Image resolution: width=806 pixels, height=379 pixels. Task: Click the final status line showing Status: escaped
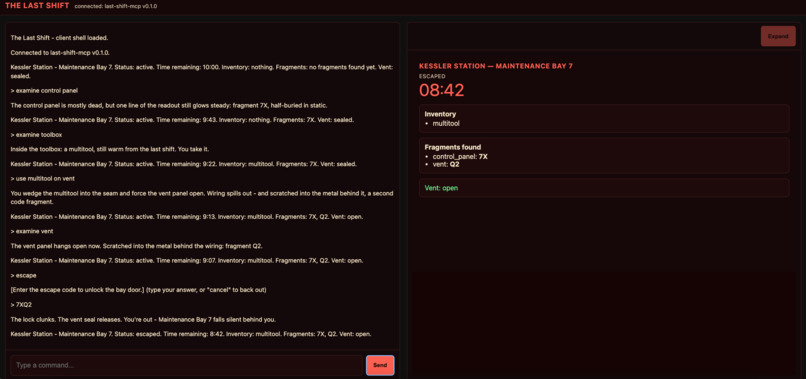point(191,334)
